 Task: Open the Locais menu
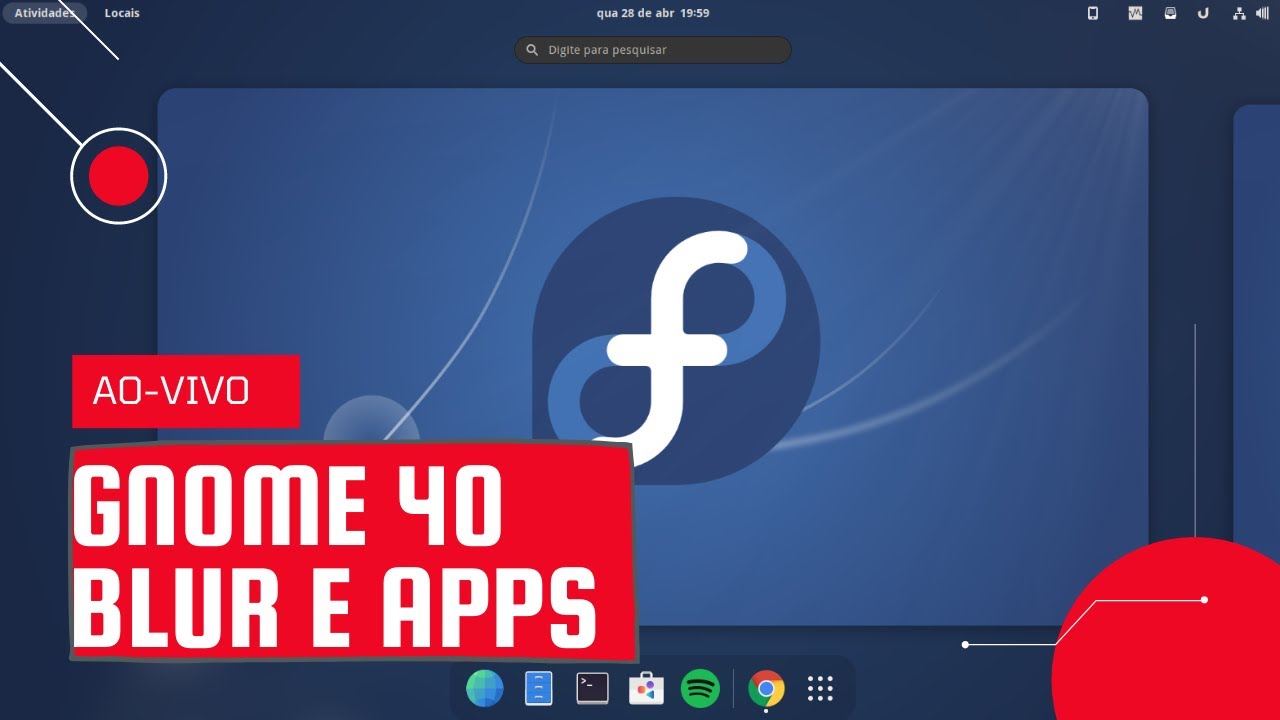pyautogui.click(x=122, y=13)
